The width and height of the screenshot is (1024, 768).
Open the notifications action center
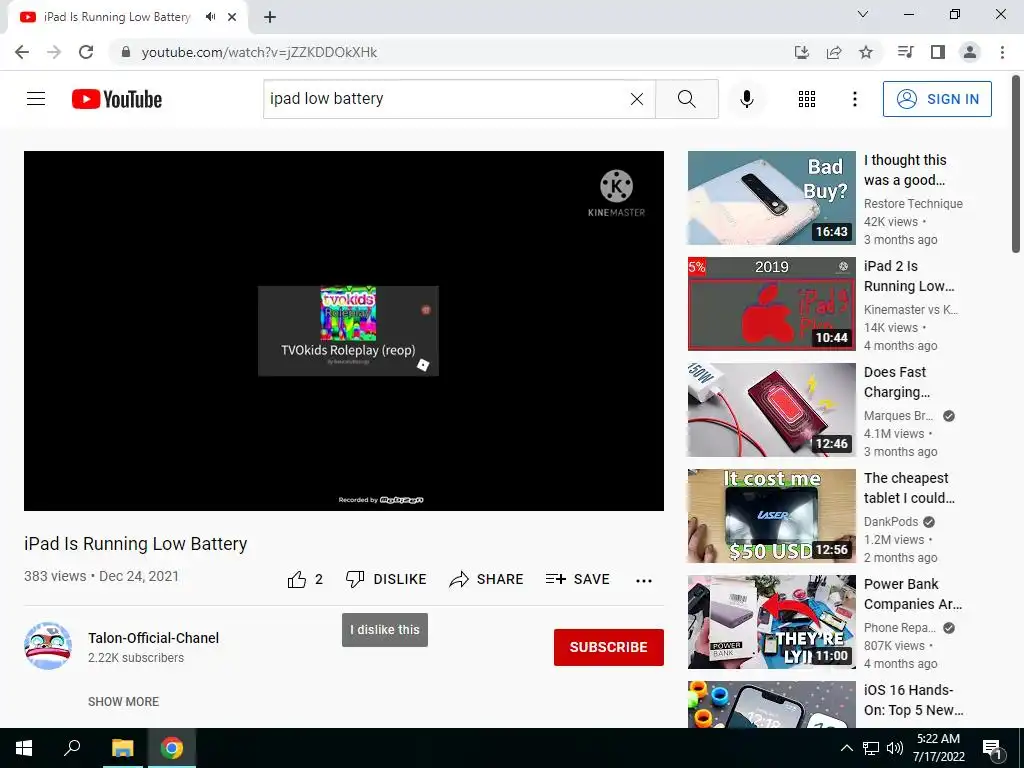pyautogui.click(x=992, y=749)
